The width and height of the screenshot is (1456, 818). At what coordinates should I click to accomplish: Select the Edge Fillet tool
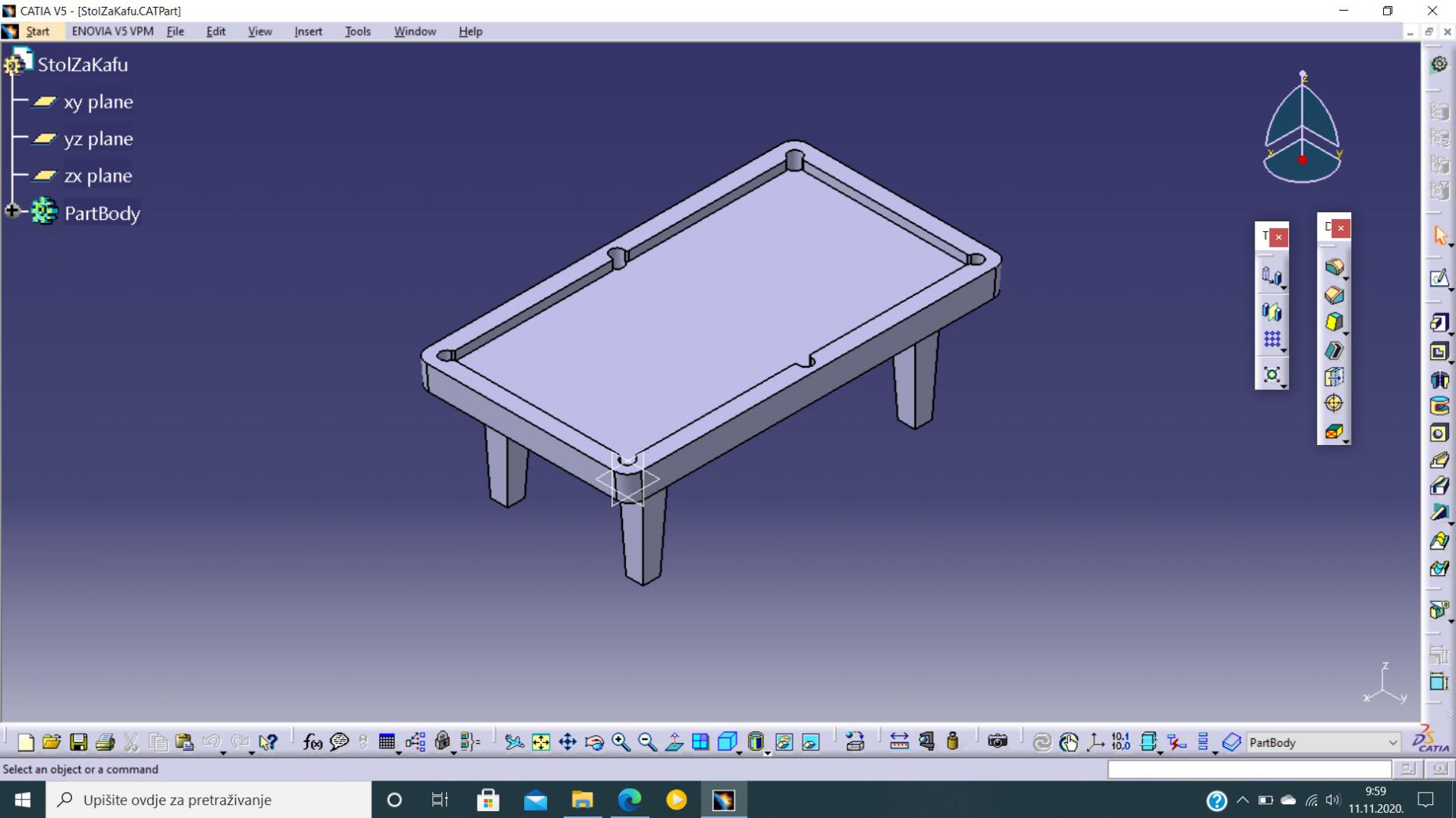pyautogui.click(x=1333, y=267)
